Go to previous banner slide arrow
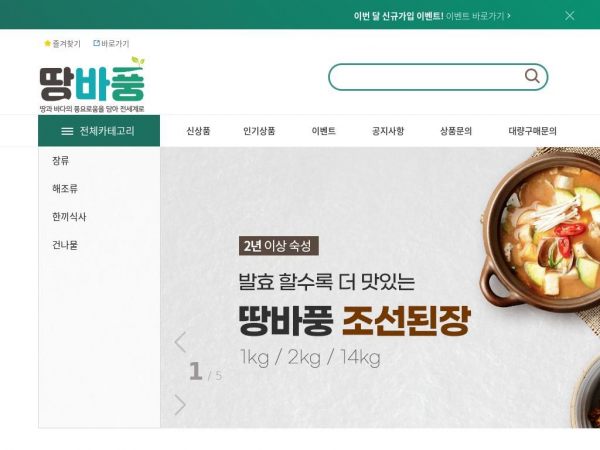 tap(180, 342)
